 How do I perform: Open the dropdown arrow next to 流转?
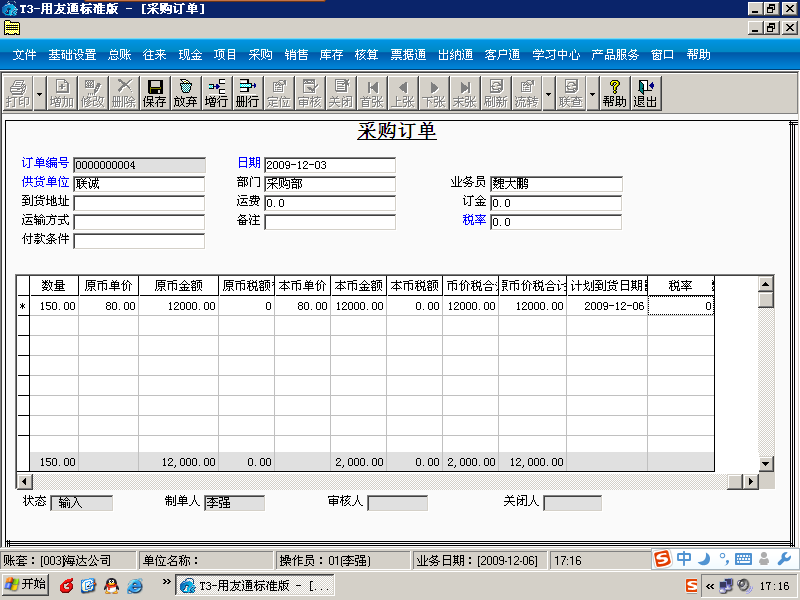tap(548, 93)
